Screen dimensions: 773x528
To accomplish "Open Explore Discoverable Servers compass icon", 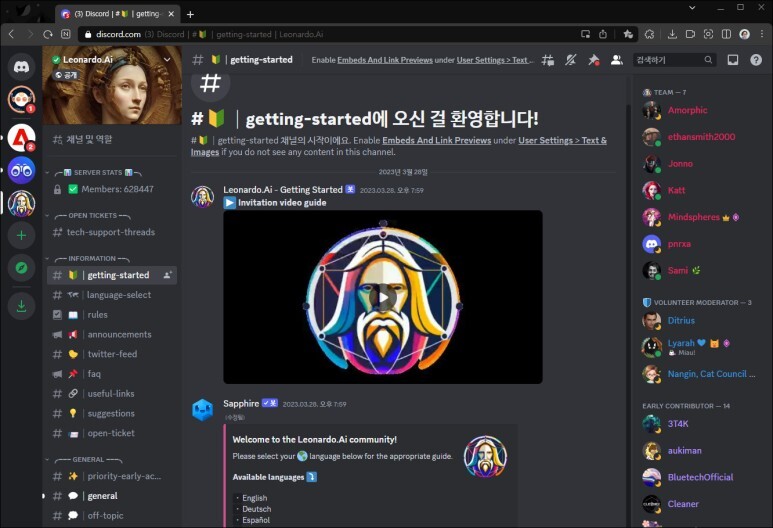I will 21,268.
